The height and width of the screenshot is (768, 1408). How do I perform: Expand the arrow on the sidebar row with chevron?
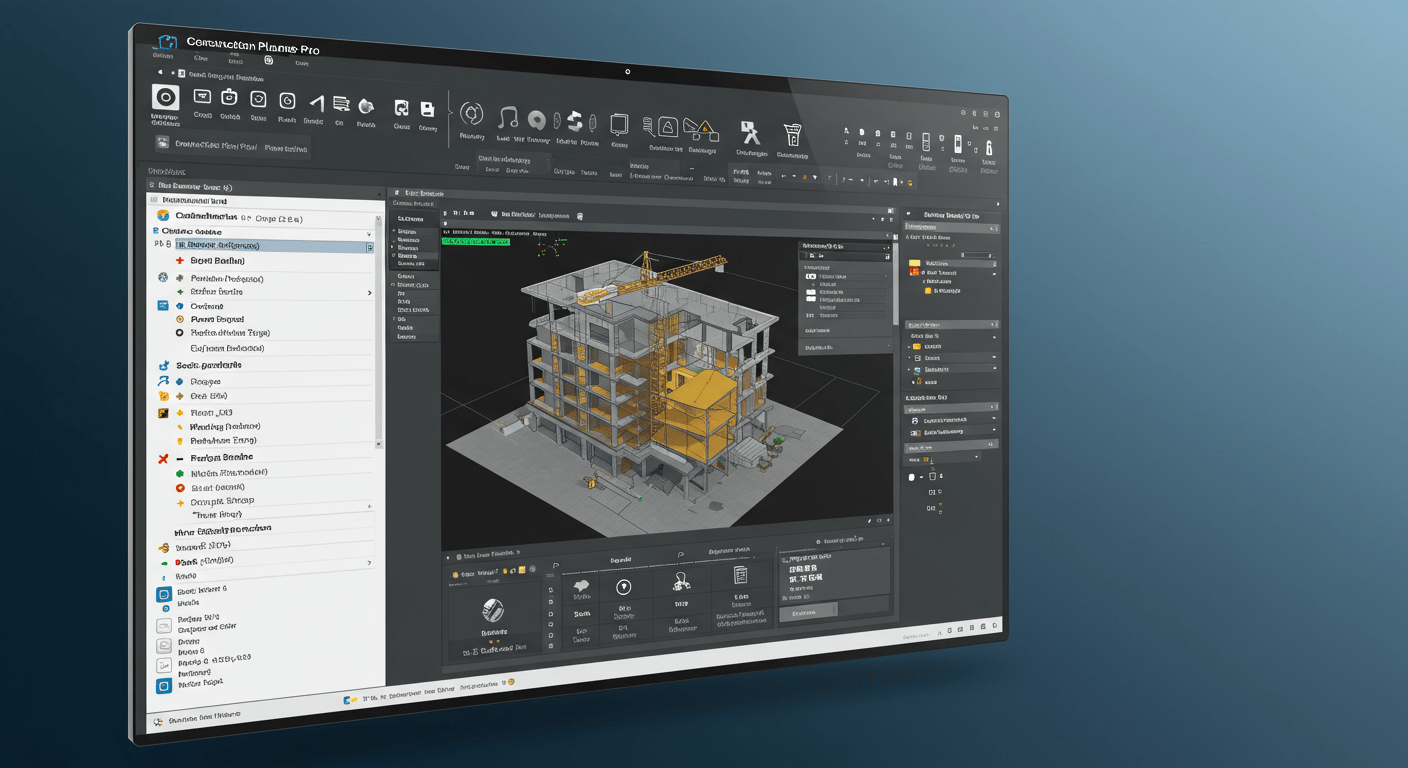(x=370, y=293)
